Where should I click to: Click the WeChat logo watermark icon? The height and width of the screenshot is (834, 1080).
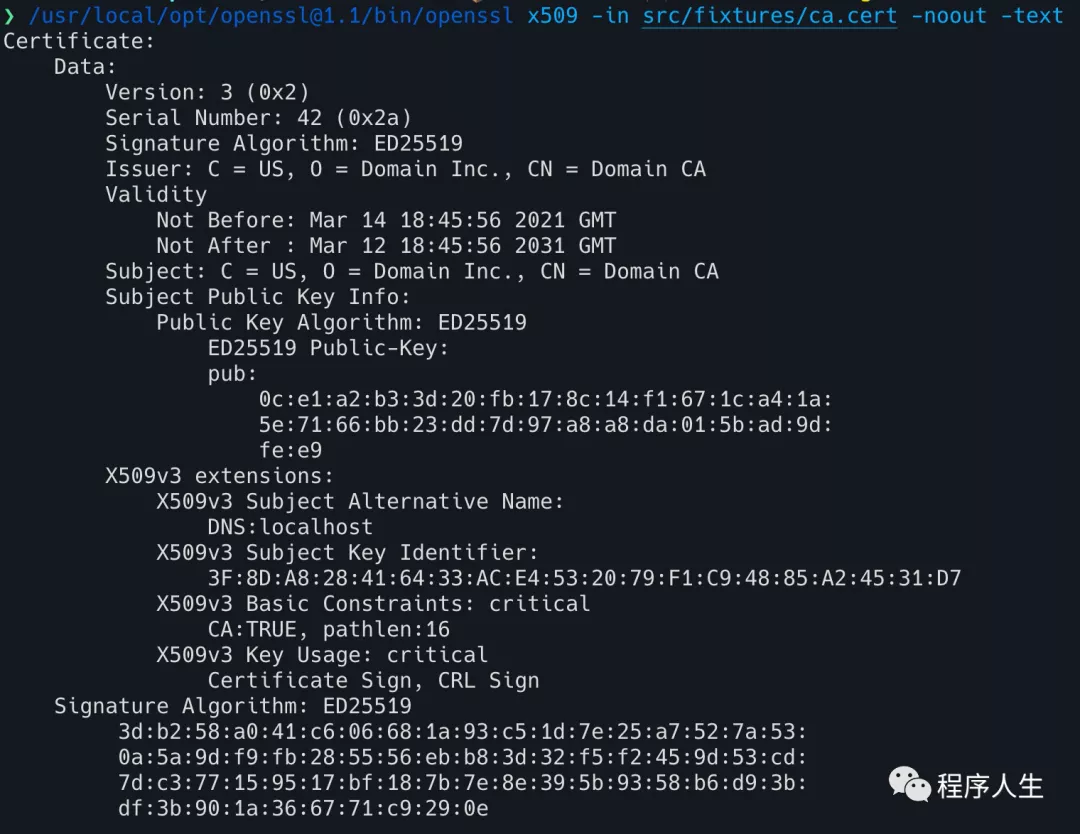pyautogui.click(x=909, y=784)
